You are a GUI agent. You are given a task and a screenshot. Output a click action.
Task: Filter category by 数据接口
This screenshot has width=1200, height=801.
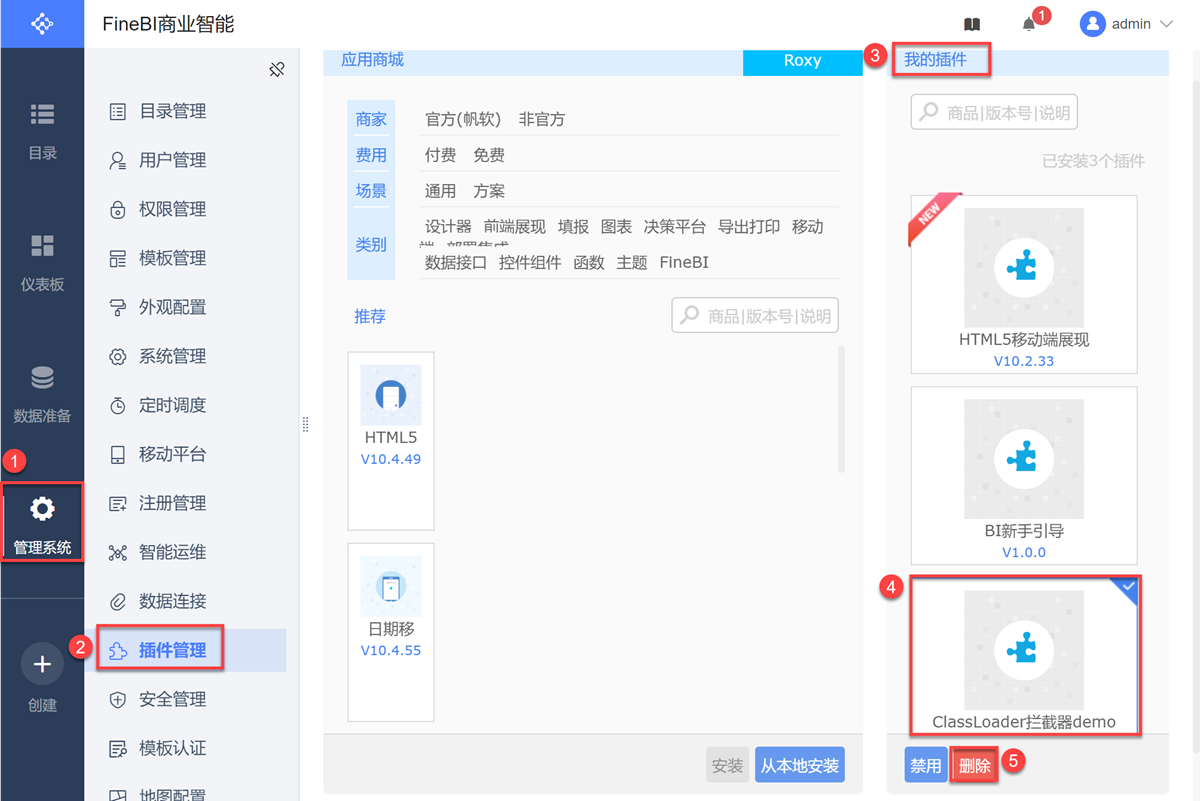[x=456, y=263]
